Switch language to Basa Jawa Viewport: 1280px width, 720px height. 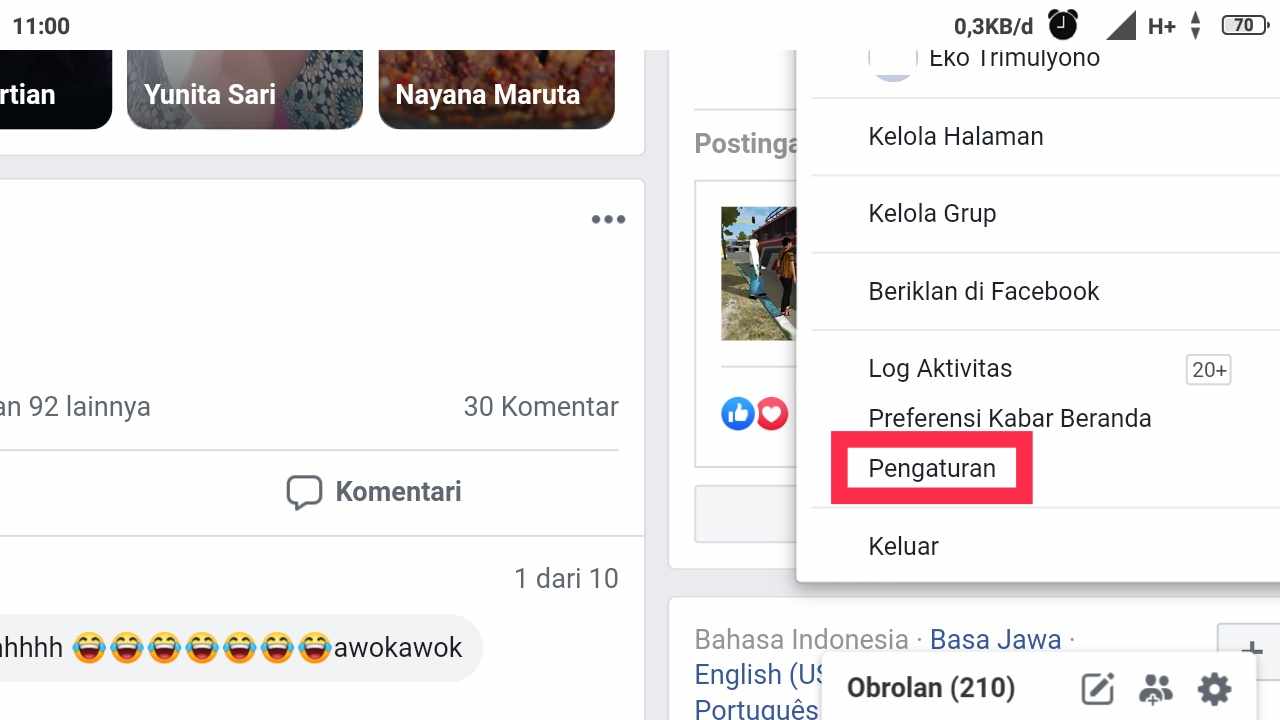(x=995, y=639)
